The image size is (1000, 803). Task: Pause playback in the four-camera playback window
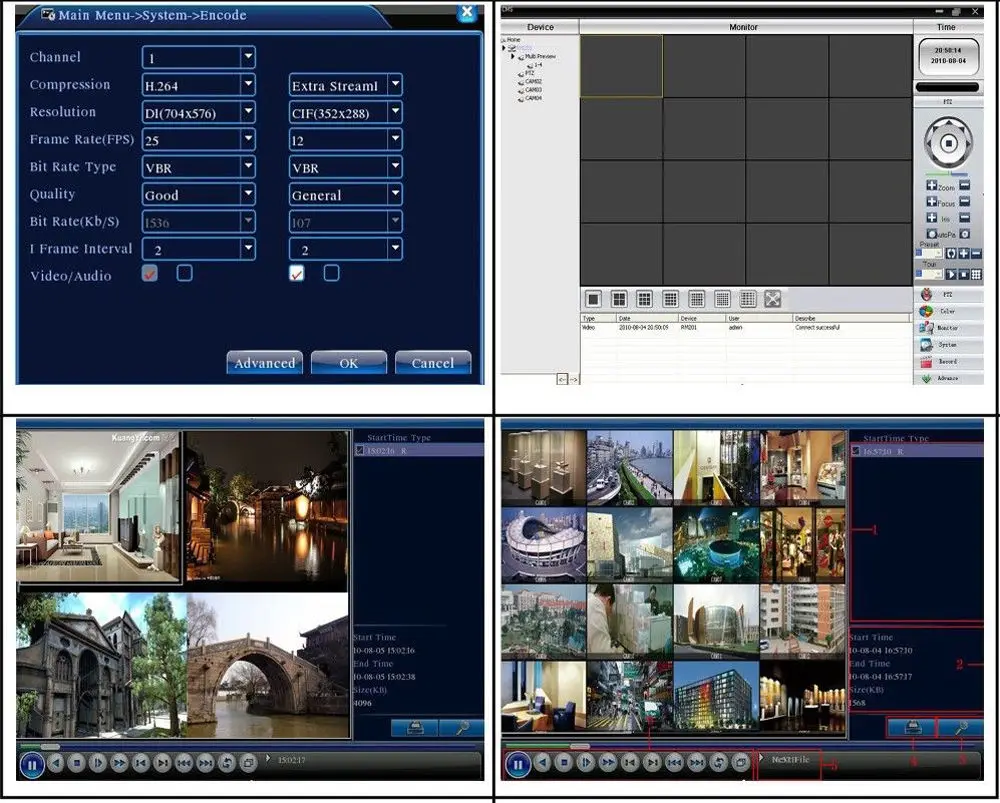(31, 764)
